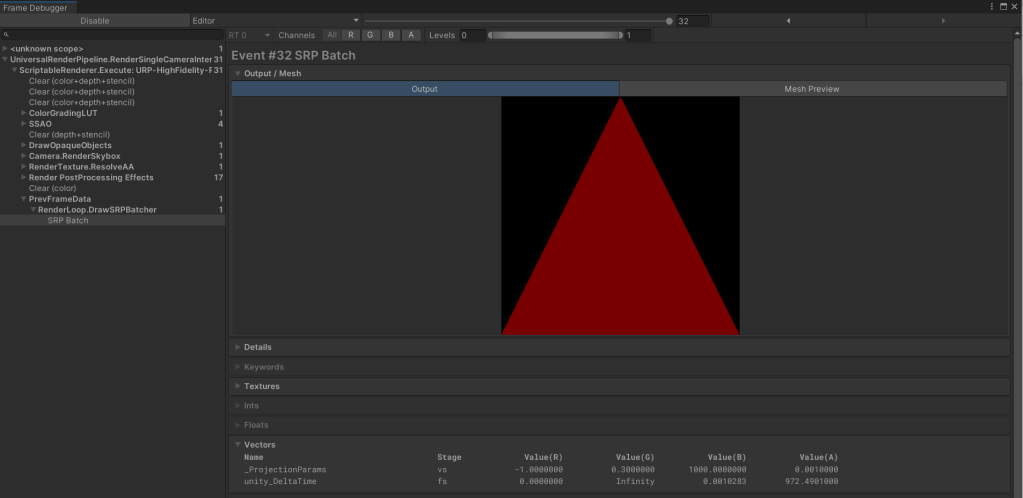This screenshot has width=1023, height=498.
Task: Expand the SSAO tree item
Action: (x=24, y=124)
